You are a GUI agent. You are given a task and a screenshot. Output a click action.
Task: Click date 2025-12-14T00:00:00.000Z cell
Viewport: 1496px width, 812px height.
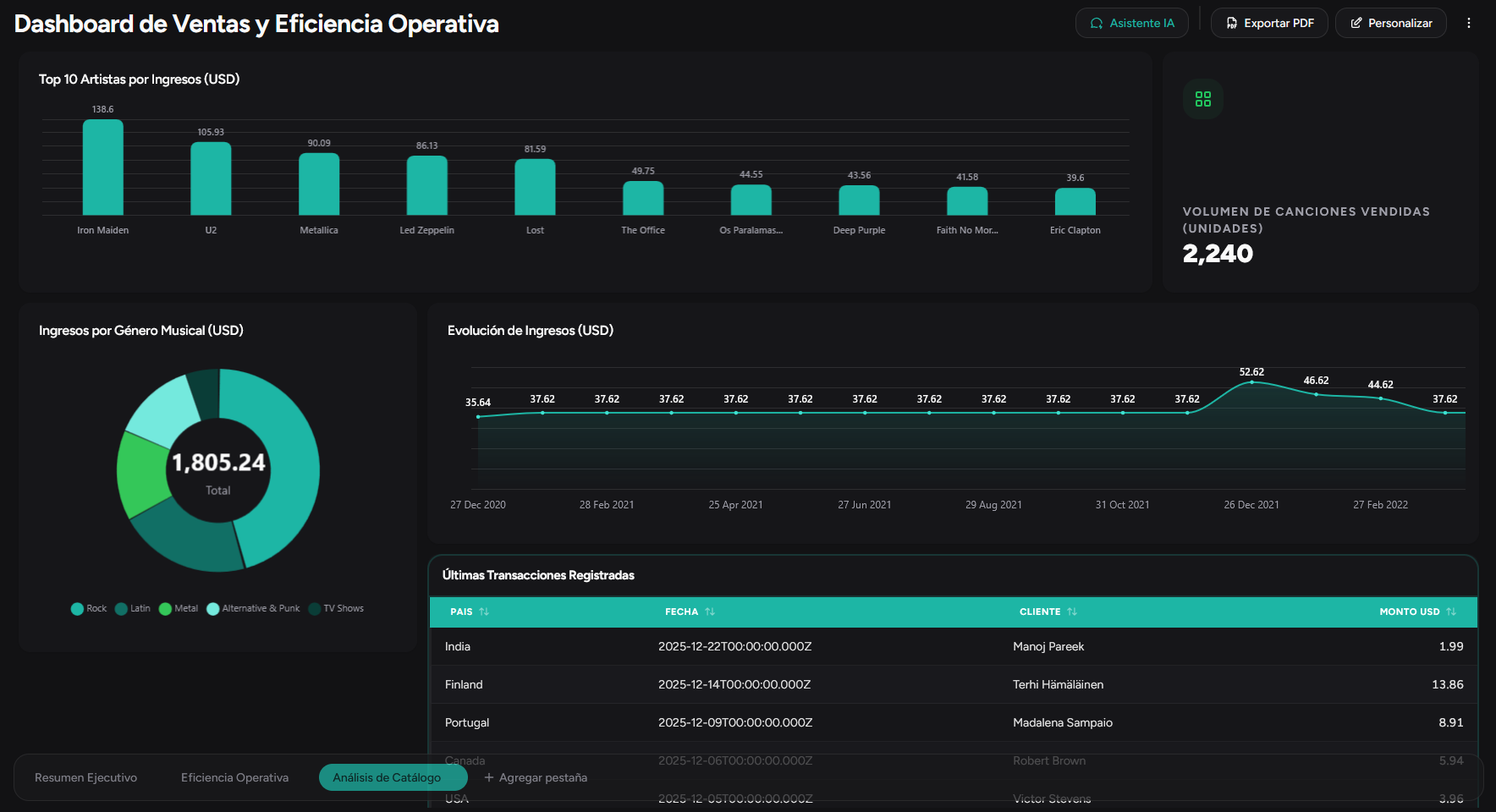point(734,684)
